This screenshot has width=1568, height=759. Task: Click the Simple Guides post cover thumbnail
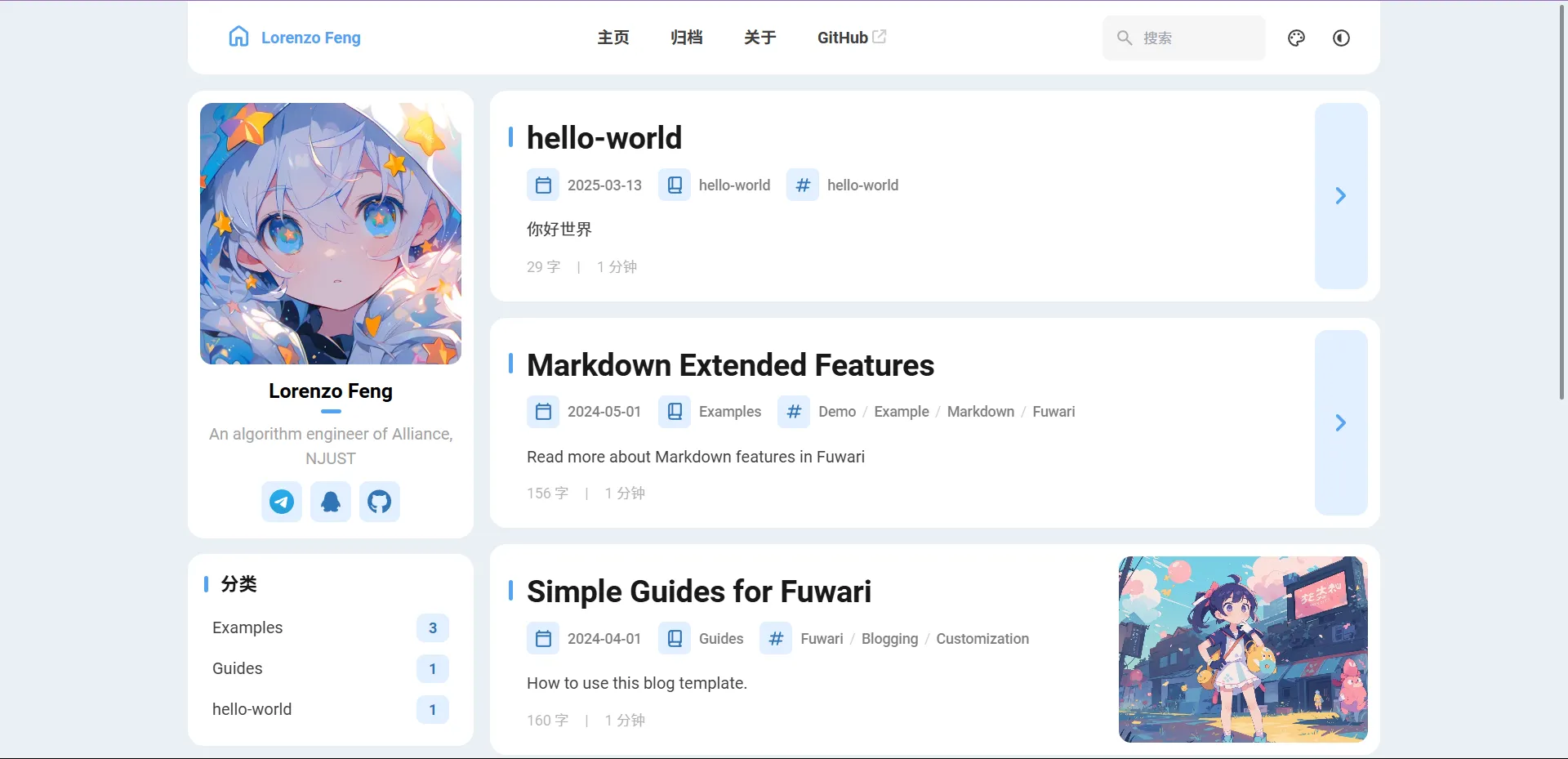(1242, 650)
